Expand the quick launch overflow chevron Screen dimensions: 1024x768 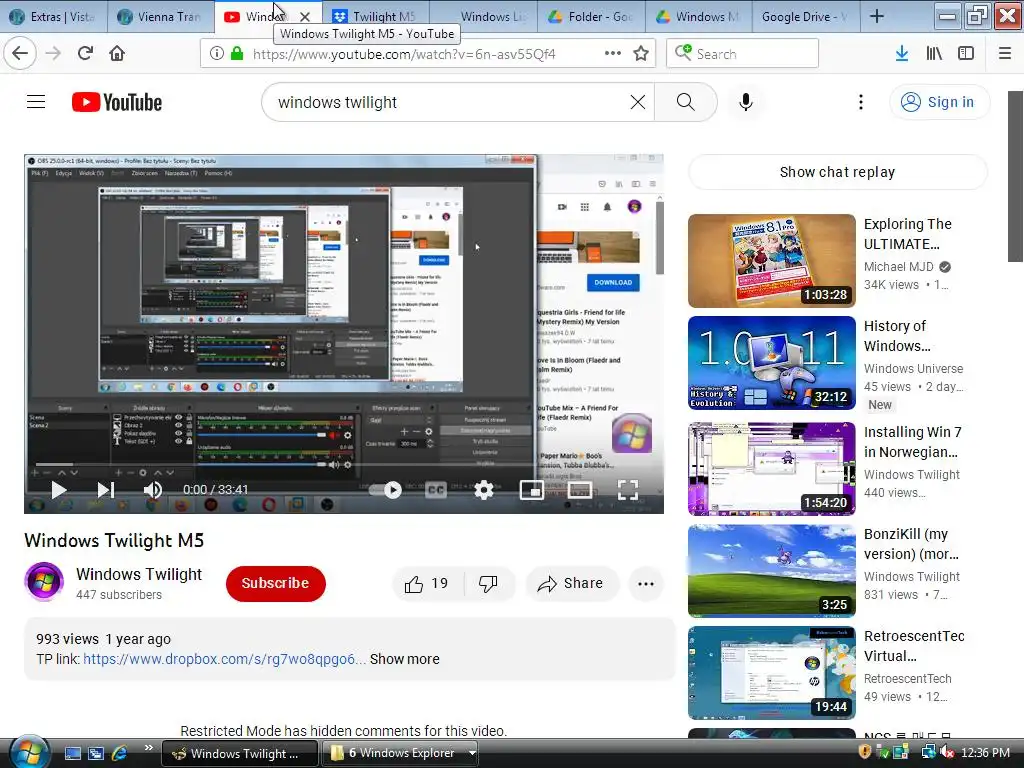click(x=149, y=748)
